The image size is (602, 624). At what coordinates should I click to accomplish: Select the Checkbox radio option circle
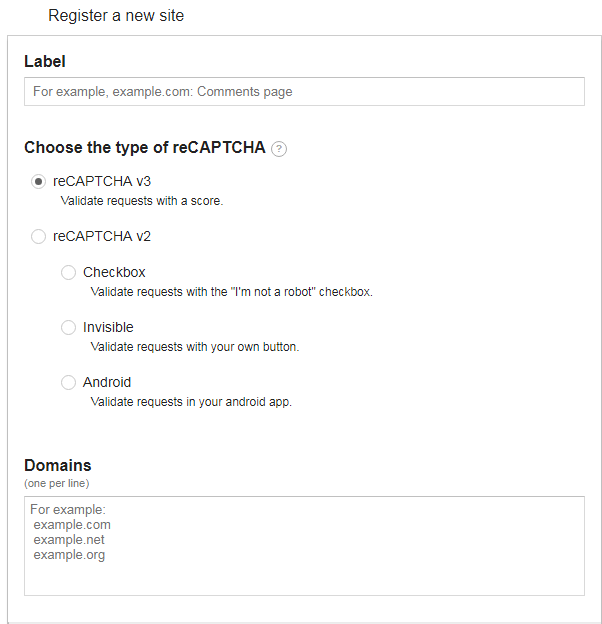pos(69,272)
